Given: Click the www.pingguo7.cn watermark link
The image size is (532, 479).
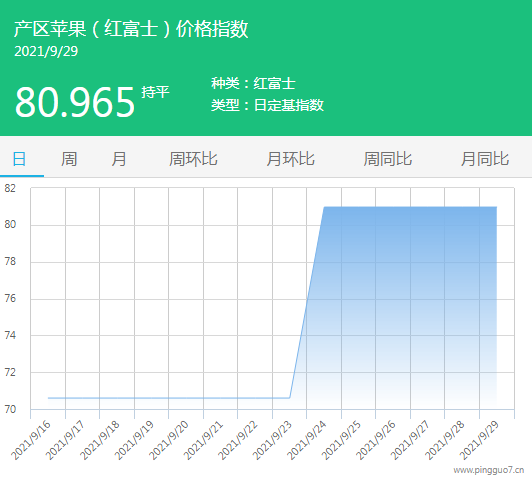Looking at the screenshot, I should click(x=489, y=470).
